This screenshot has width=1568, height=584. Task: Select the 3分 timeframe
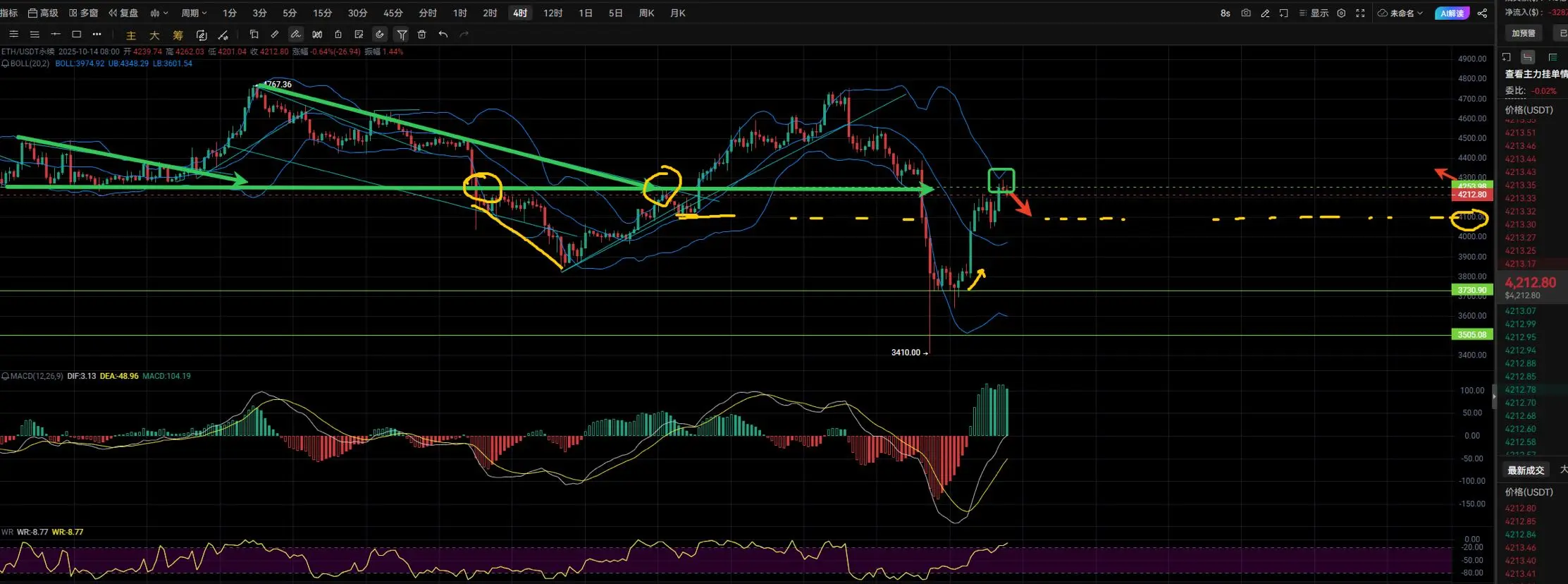pos(260,13)
